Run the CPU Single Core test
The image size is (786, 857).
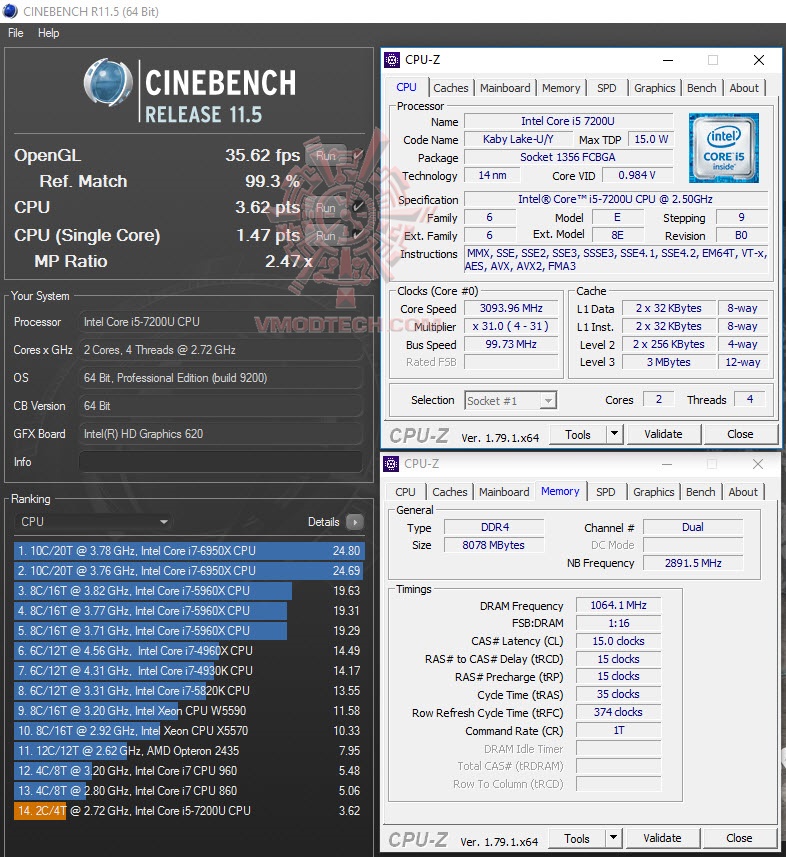(326, 236)
